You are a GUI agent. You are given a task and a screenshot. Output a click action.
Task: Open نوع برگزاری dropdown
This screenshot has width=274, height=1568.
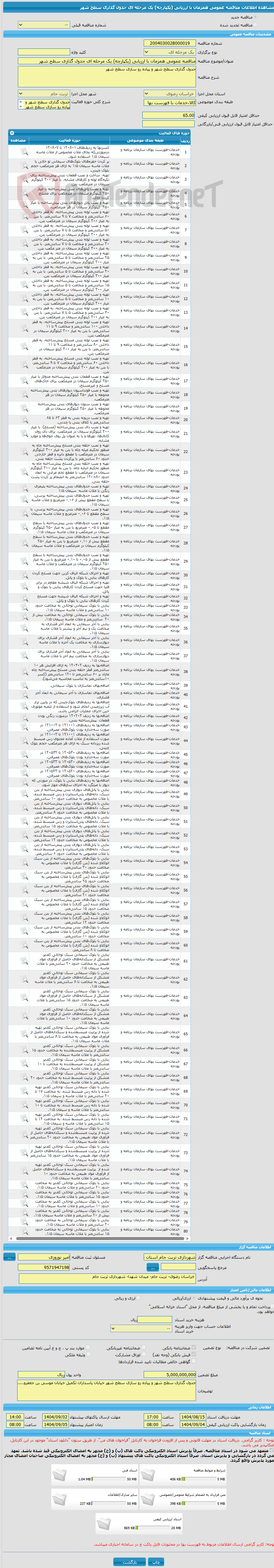click(169, 52)
